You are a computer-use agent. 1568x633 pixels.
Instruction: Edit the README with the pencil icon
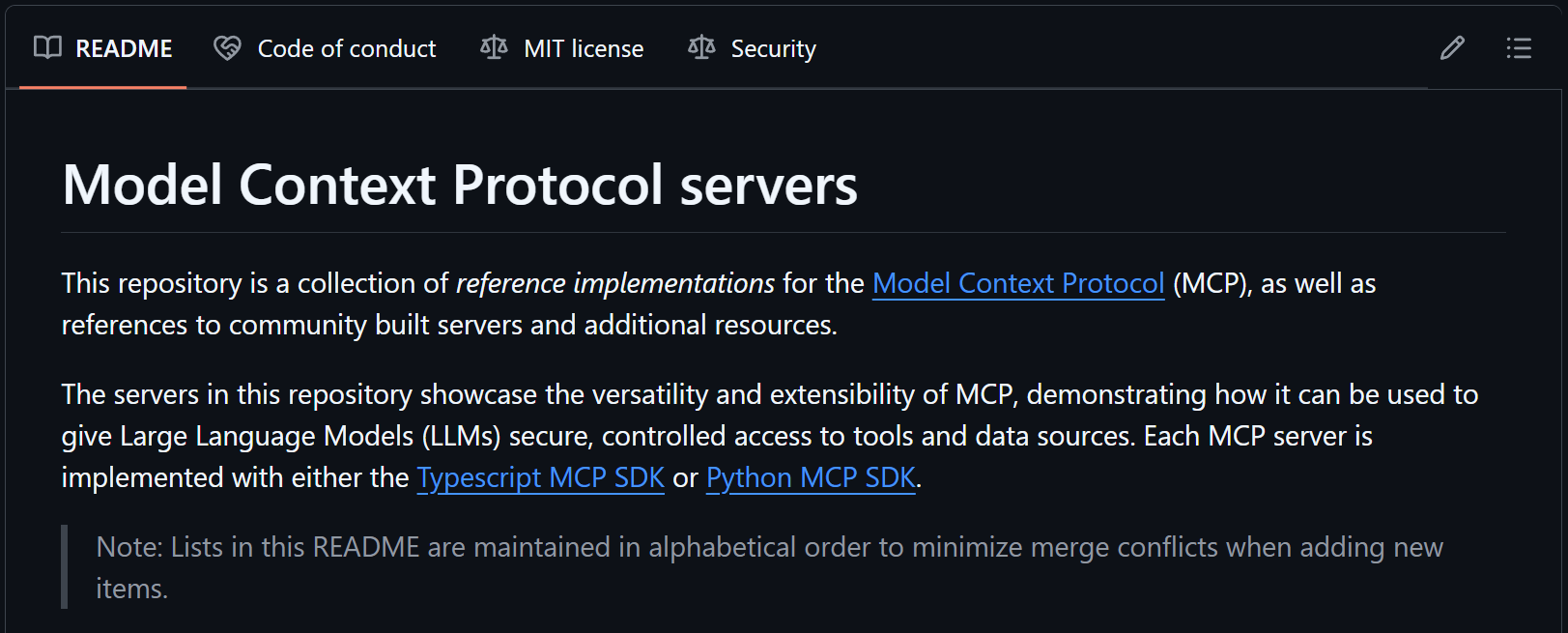pyautogui.click(x=1452, y=48)
